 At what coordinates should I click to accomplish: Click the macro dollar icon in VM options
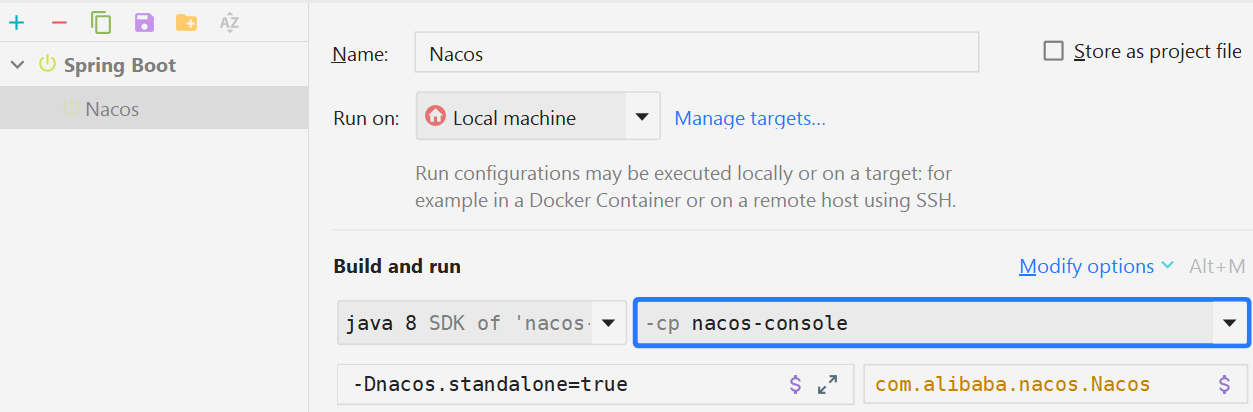point(796,384)
